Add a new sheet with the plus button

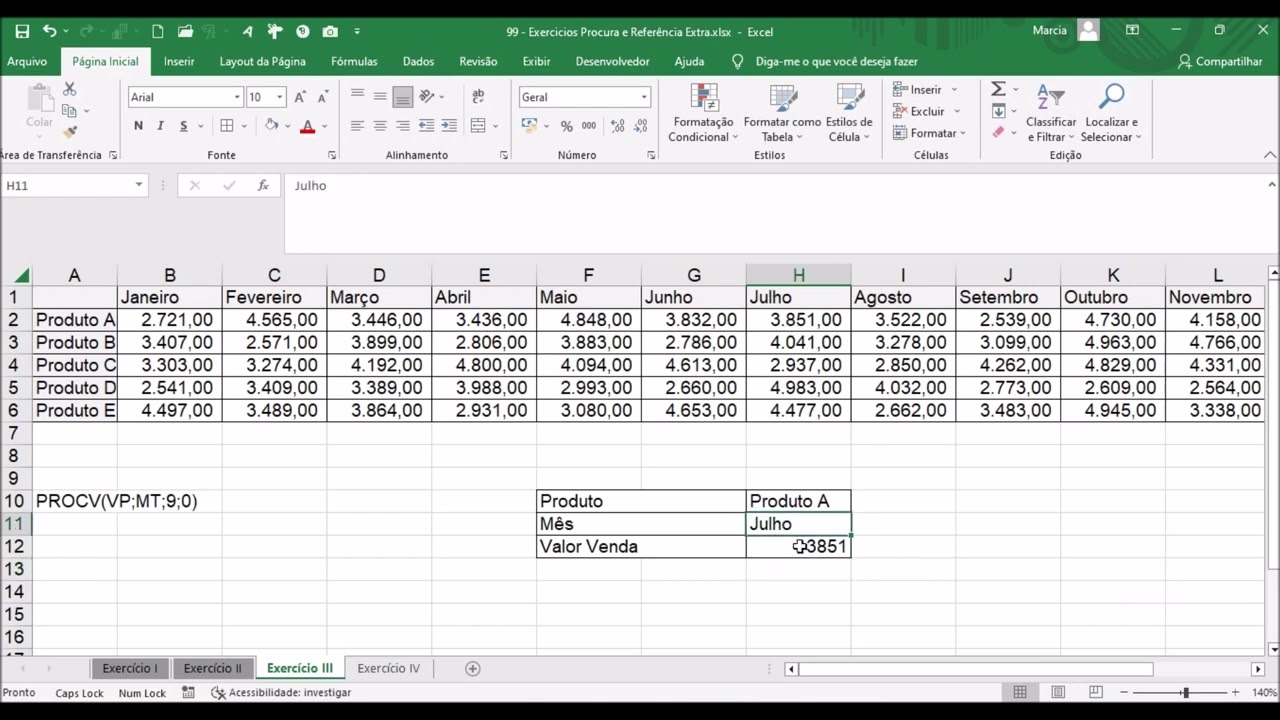pyautogui.click(x=473, y=668)
